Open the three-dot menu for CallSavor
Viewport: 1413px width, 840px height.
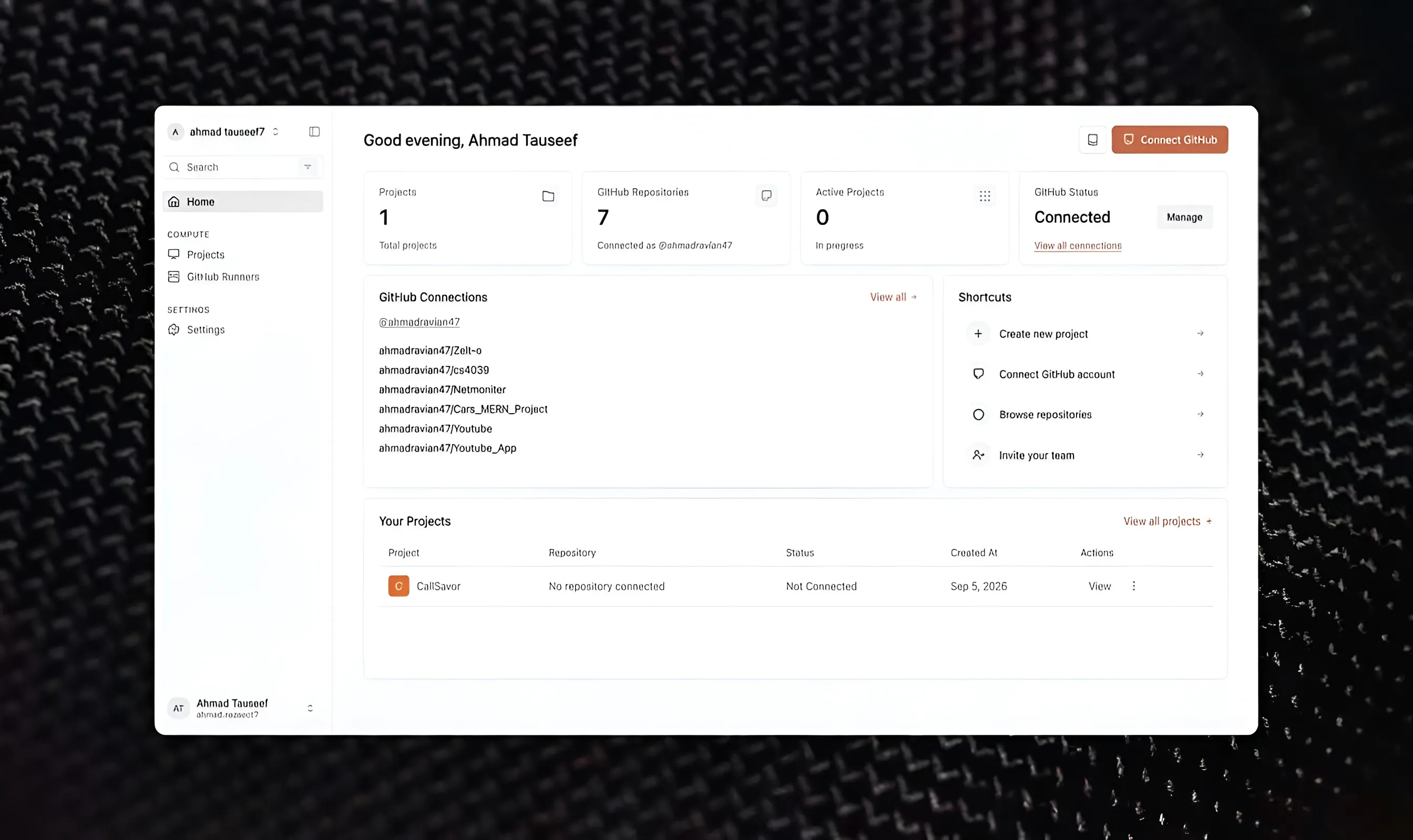tap(1133, 586)
